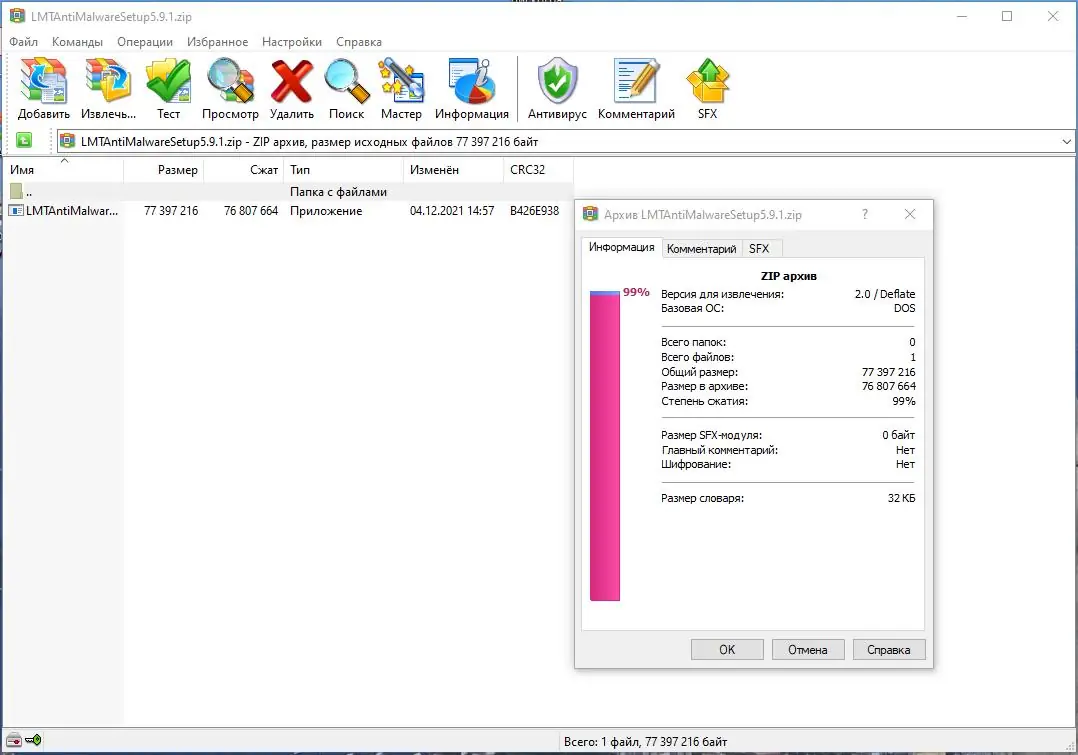The width and height of the screenshot is (1078, 755).
Task: Click the B426E938 CRC32 value
Action: 534,211
